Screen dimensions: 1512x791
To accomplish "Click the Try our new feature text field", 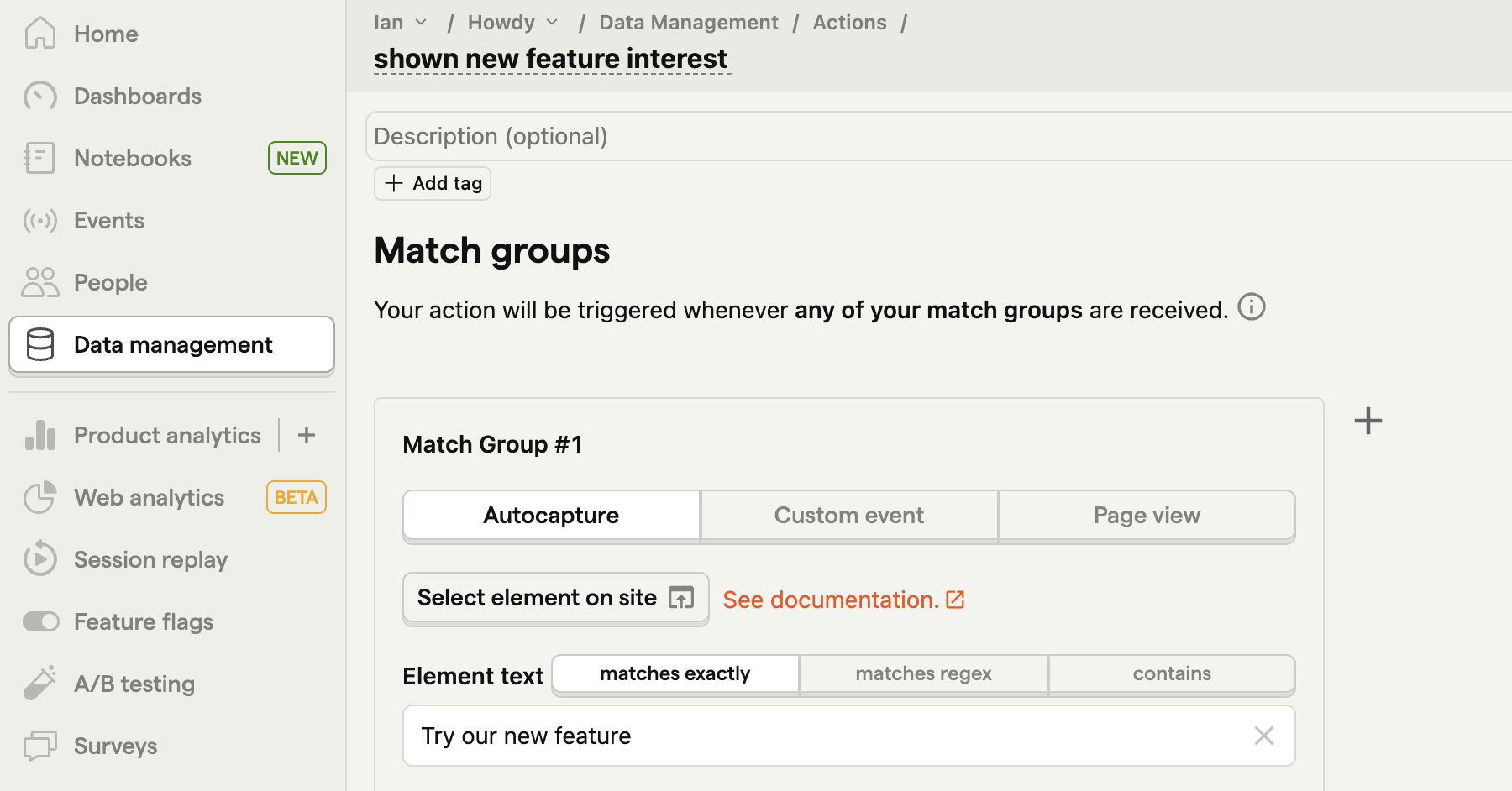I will click(849, 736).
